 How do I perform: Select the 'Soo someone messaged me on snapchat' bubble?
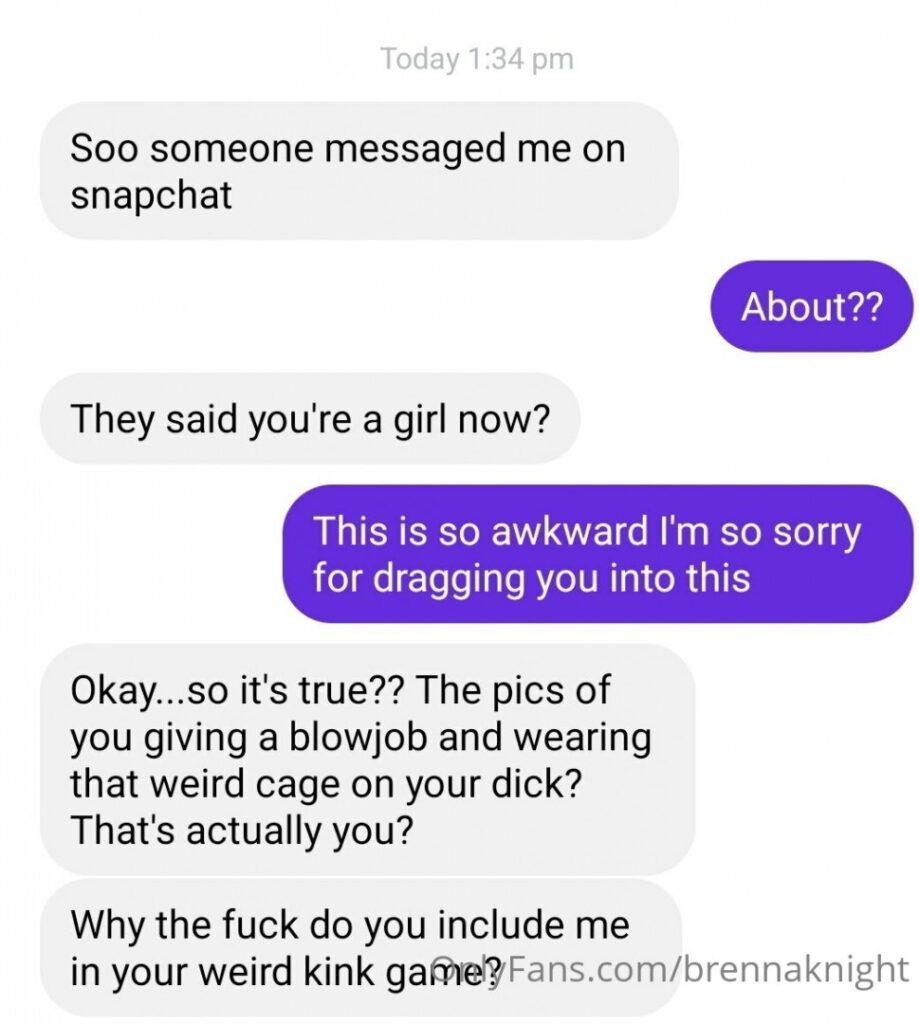tap(359, 170)
